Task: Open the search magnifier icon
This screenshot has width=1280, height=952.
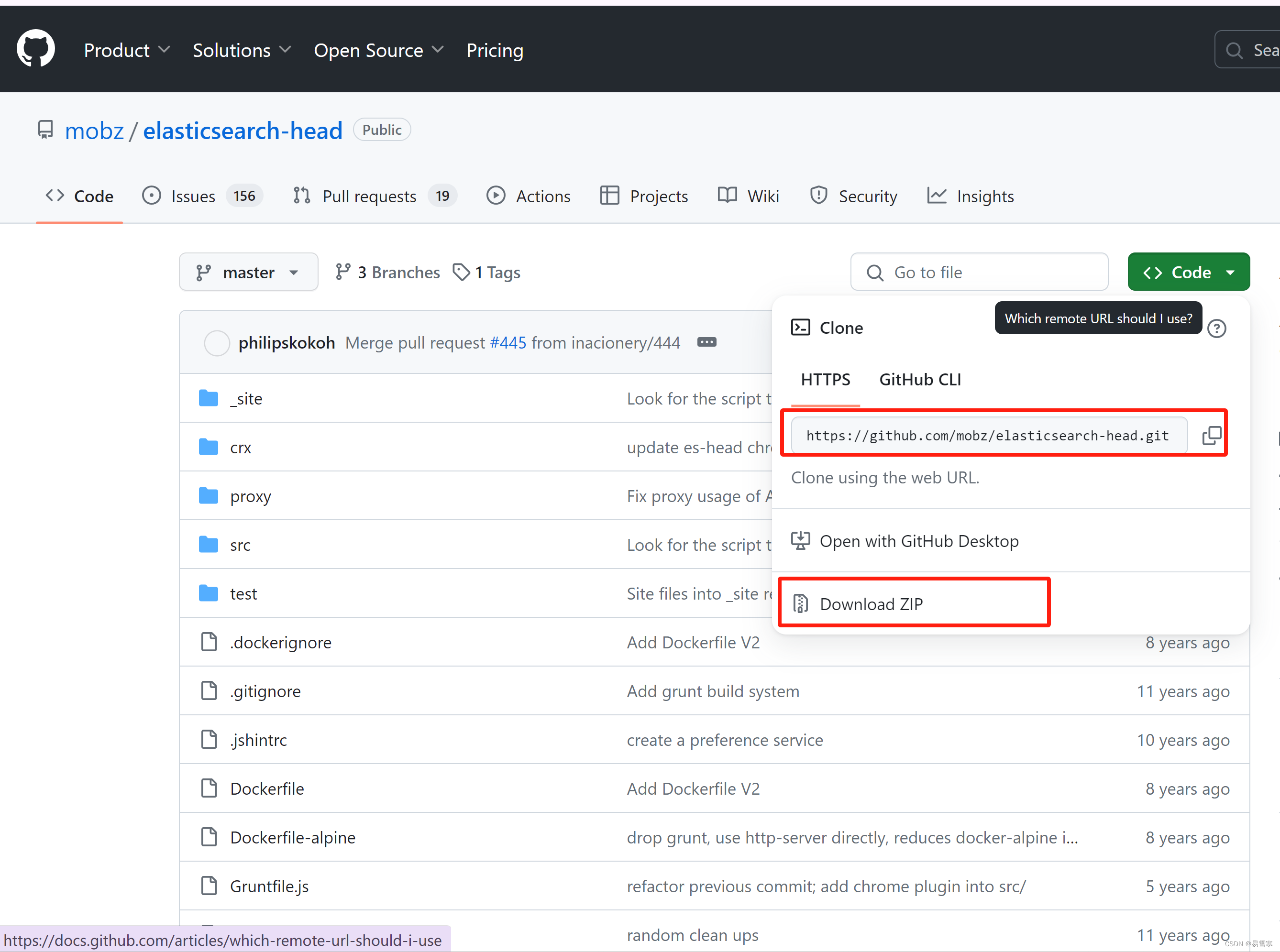Action: coord(1233,50)
